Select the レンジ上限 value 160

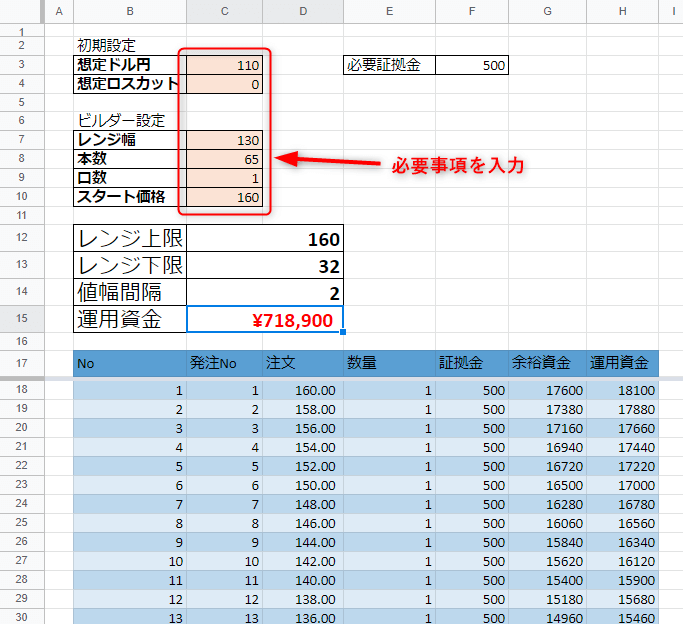[x=265, y=238]
